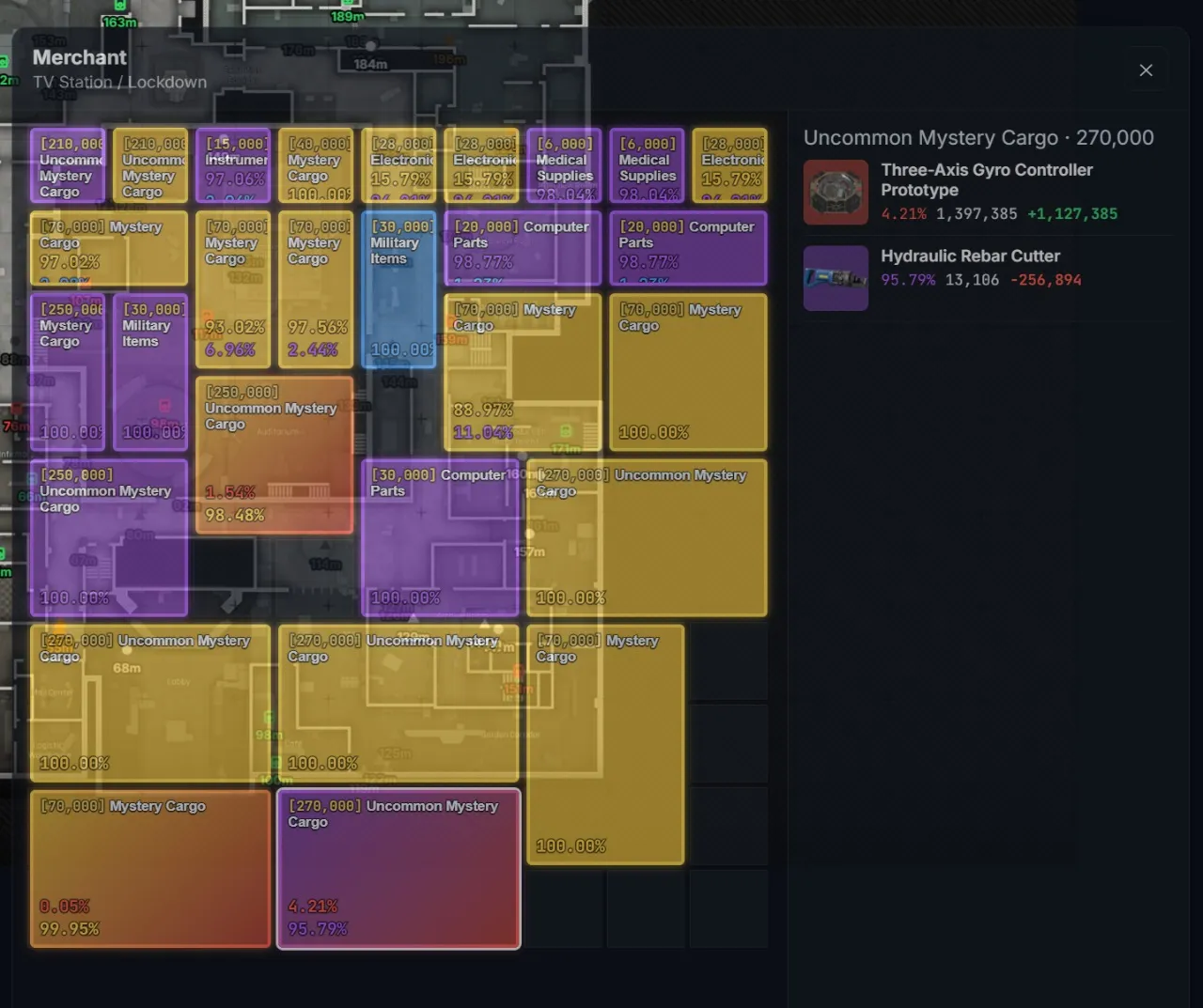
Task: Select the 30,000 Computer Parts tile
Action: [440, 537]
